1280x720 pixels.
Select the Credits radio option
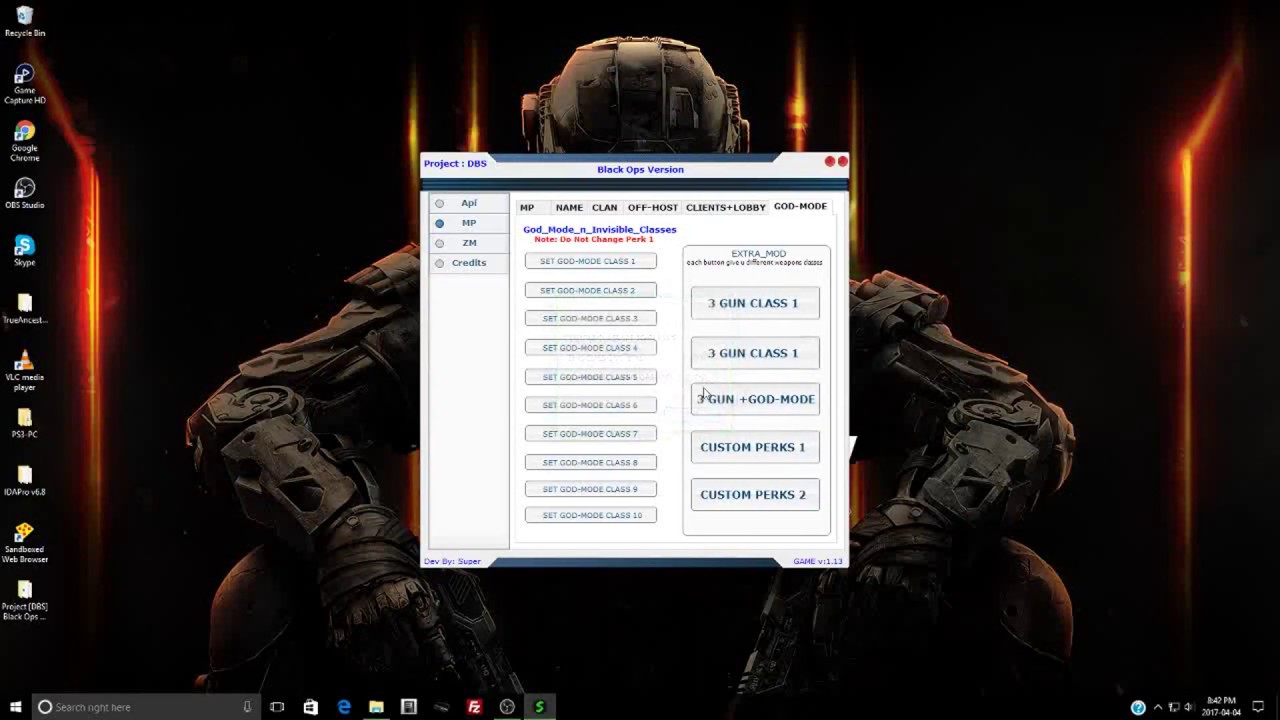click(x=439, y=263)
